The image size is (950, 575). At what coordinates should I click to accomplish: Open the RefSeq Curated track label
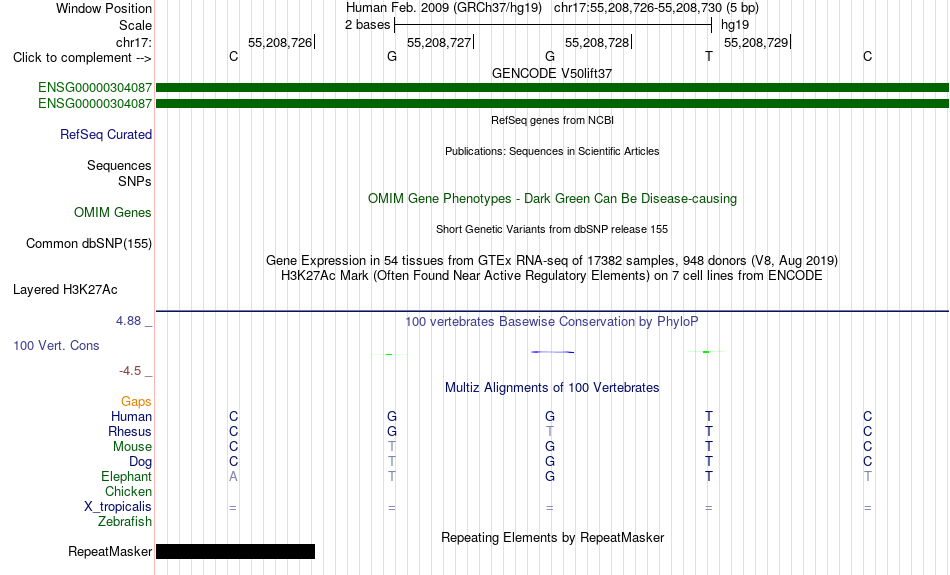105,135
